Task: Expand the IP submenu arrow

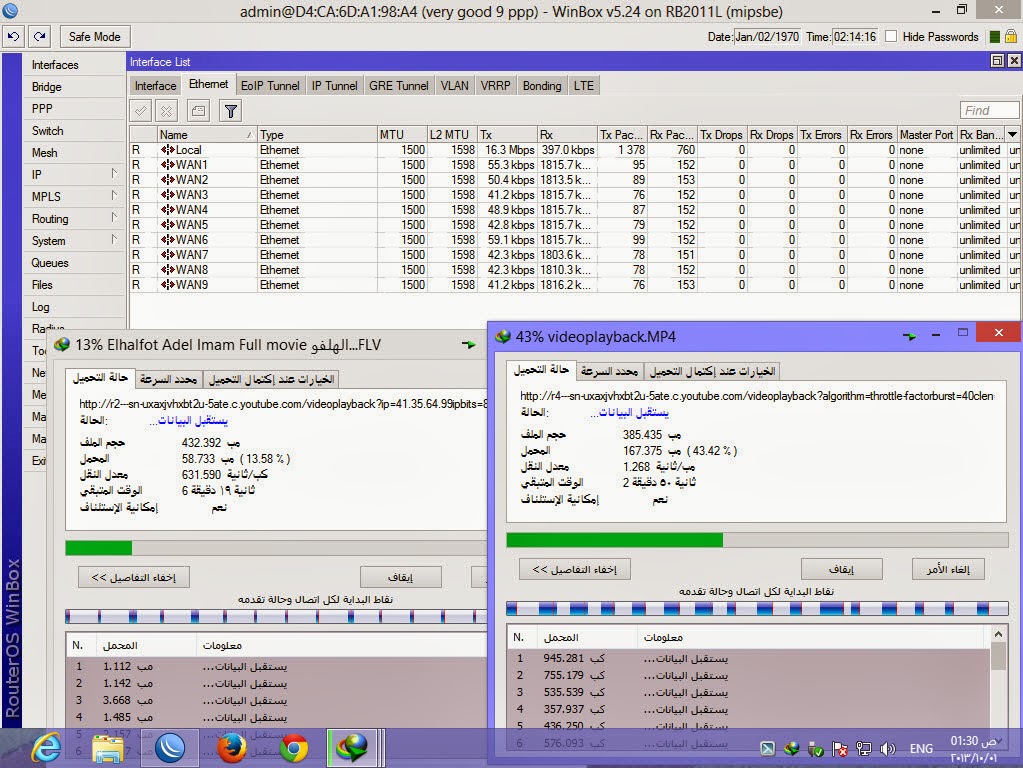Action: coord(114,174)
